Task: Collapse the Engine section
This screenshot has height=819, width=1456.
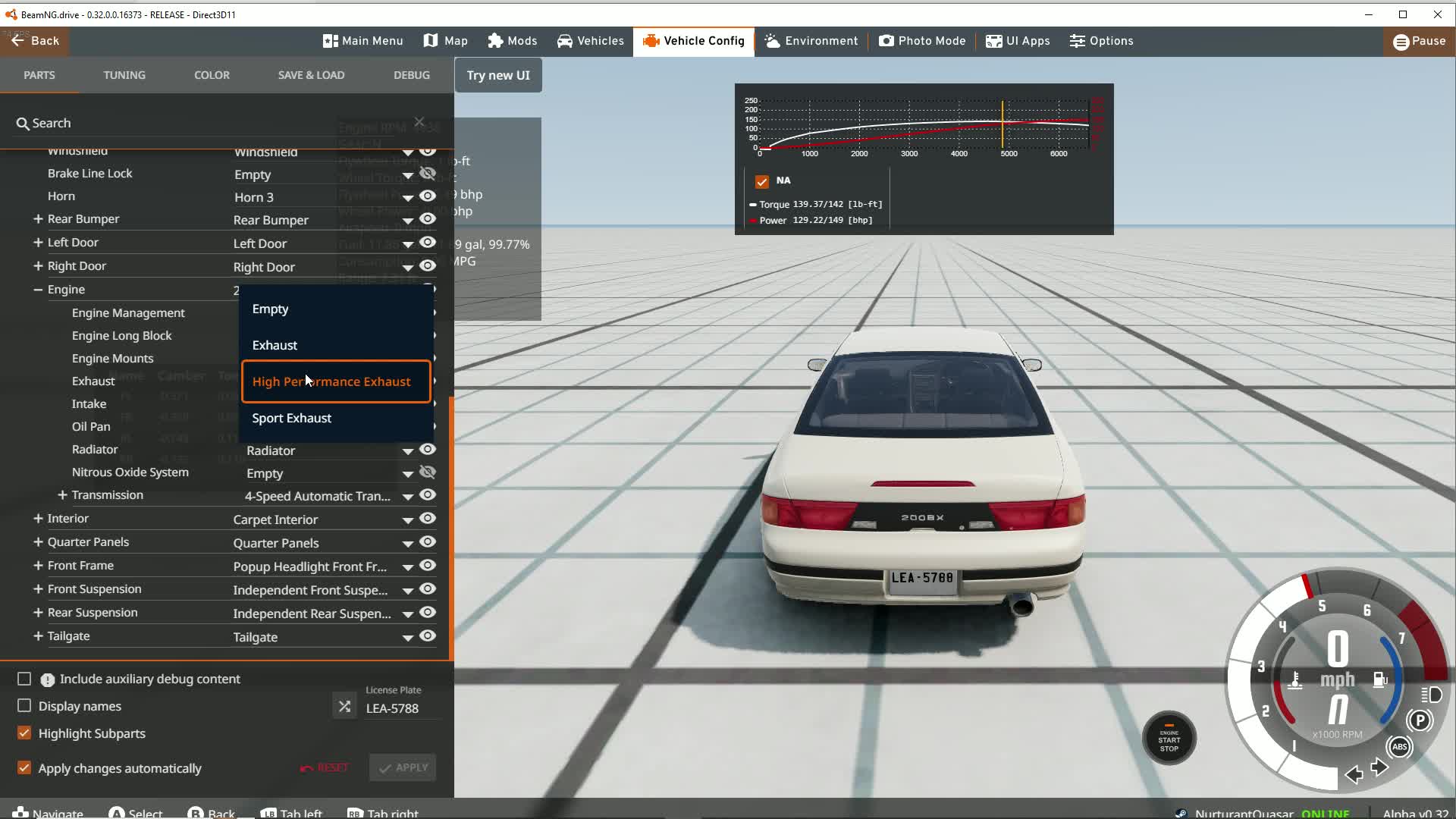Action: (x=36, y=289)
